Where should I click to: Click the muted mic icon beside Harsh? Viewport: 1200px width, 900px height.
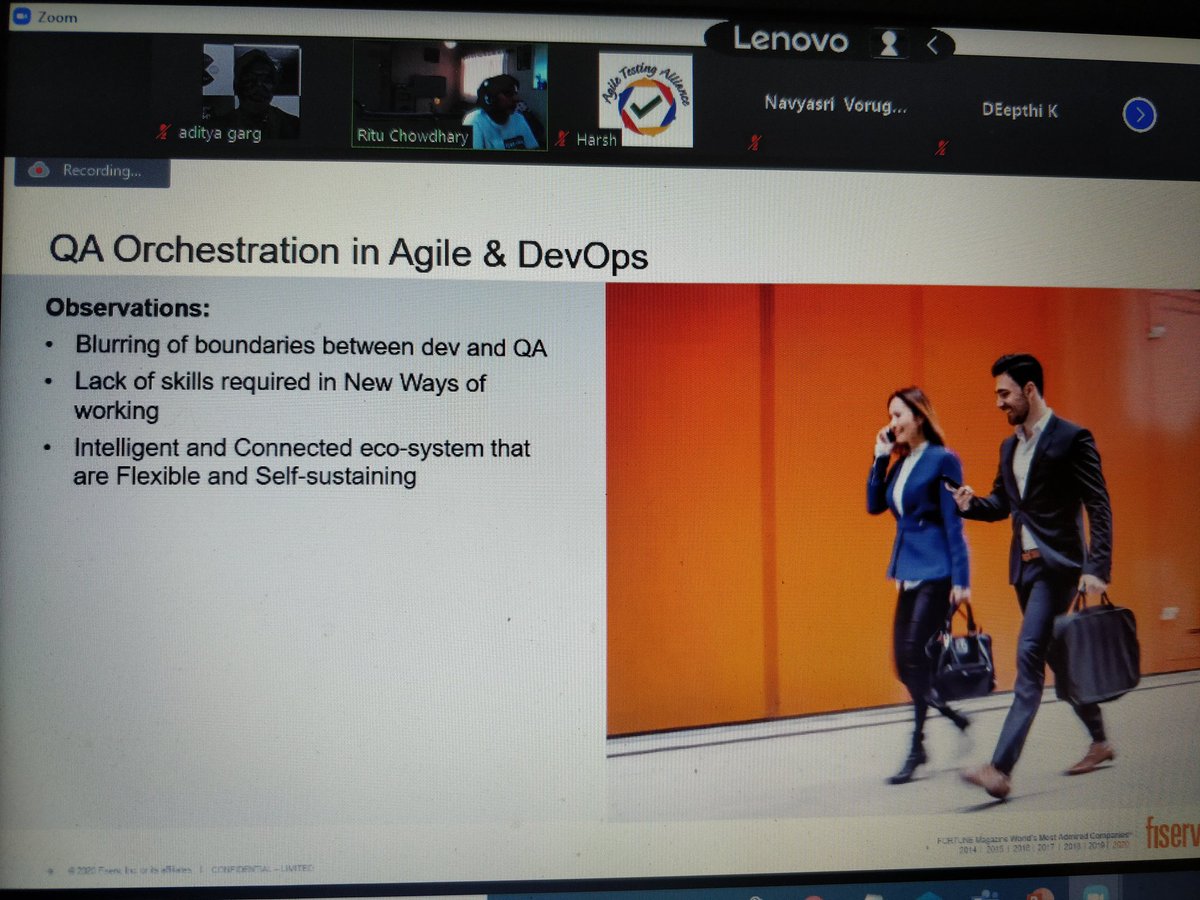point(562,140)
